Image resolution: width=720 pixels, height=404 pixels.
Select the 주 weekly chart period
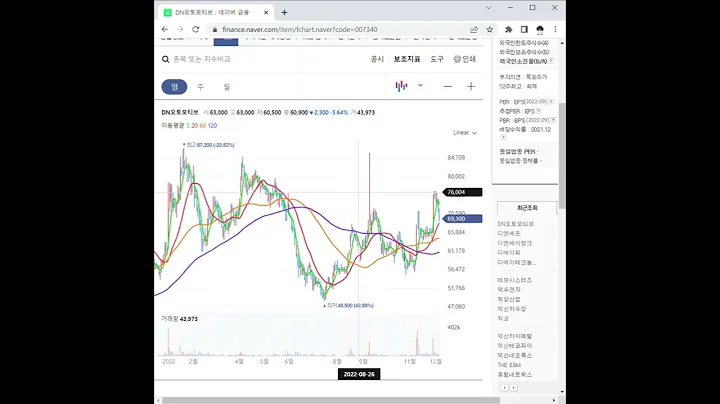click(x=201, y=87)
